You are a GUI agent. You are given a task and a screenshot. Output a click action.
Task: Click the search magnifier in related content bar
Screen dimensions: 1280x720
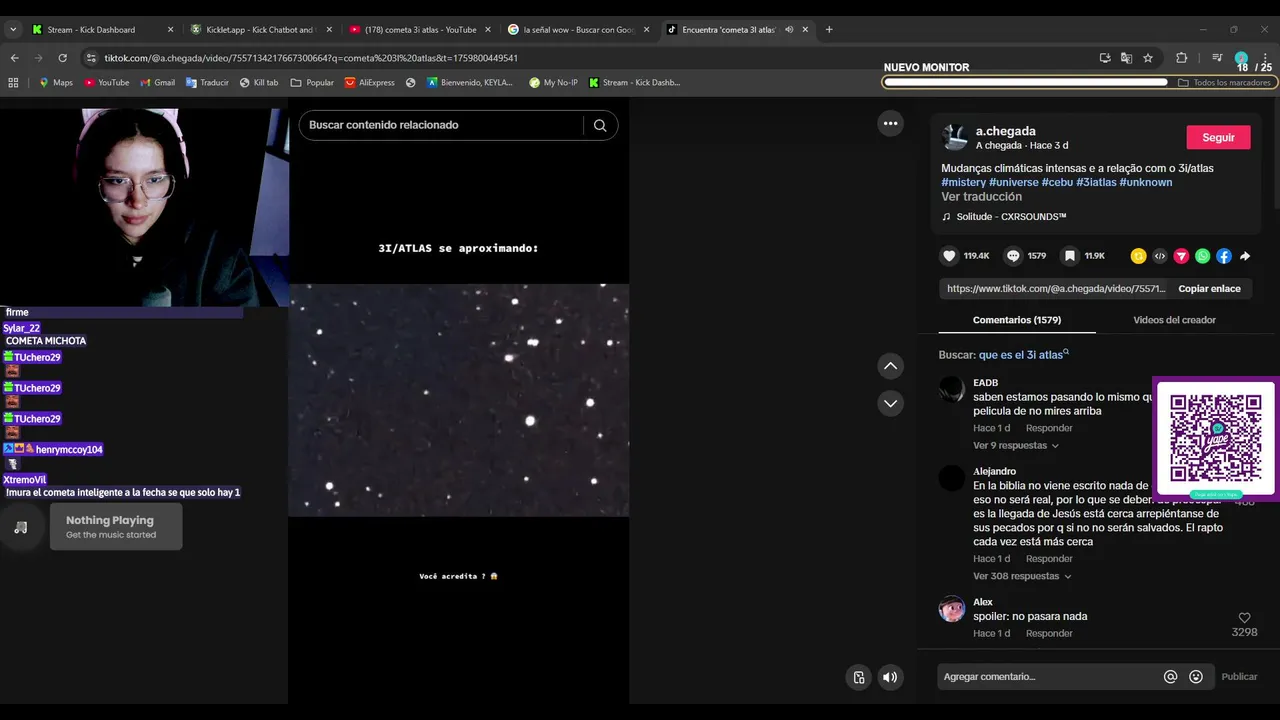click(x=600, y=125)
